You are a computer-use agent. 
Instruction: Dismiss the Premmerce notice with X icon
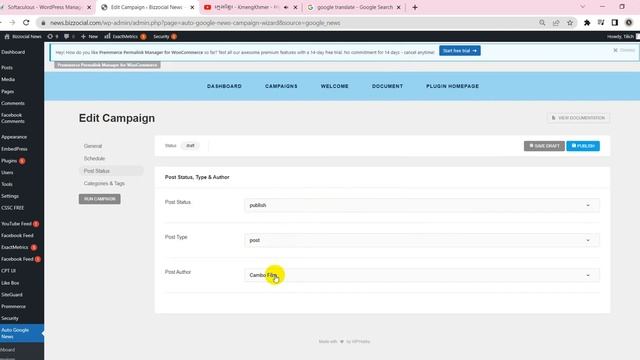[x=615, y=50]
